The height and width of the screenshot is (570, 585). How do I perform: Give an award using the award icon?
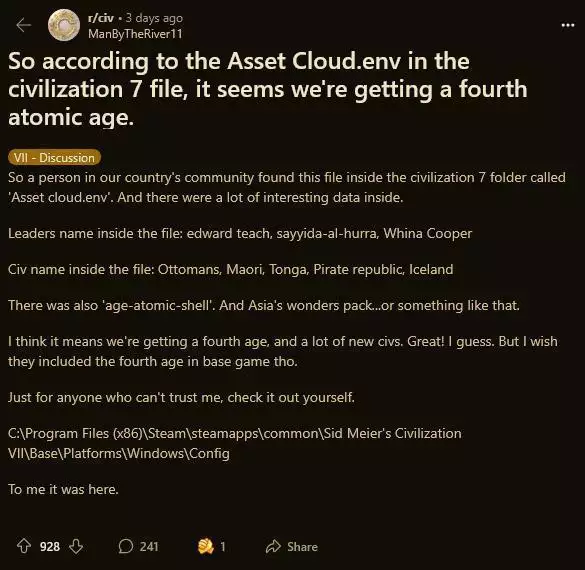coord(205,546)
